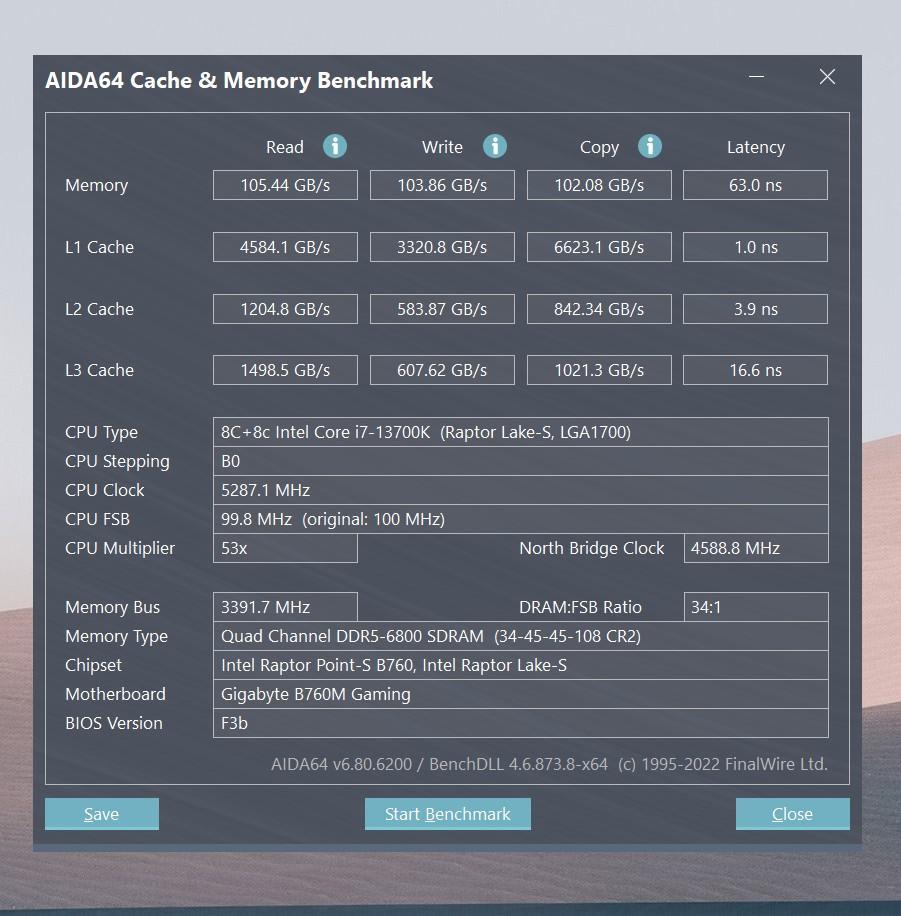Select the Memory write value 103.86 GB/s

(442, 185)
